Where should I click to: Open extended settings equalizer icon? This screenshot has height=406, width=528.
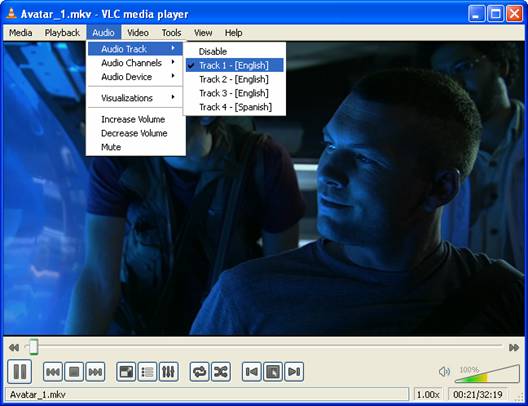[x=168, y=372]
